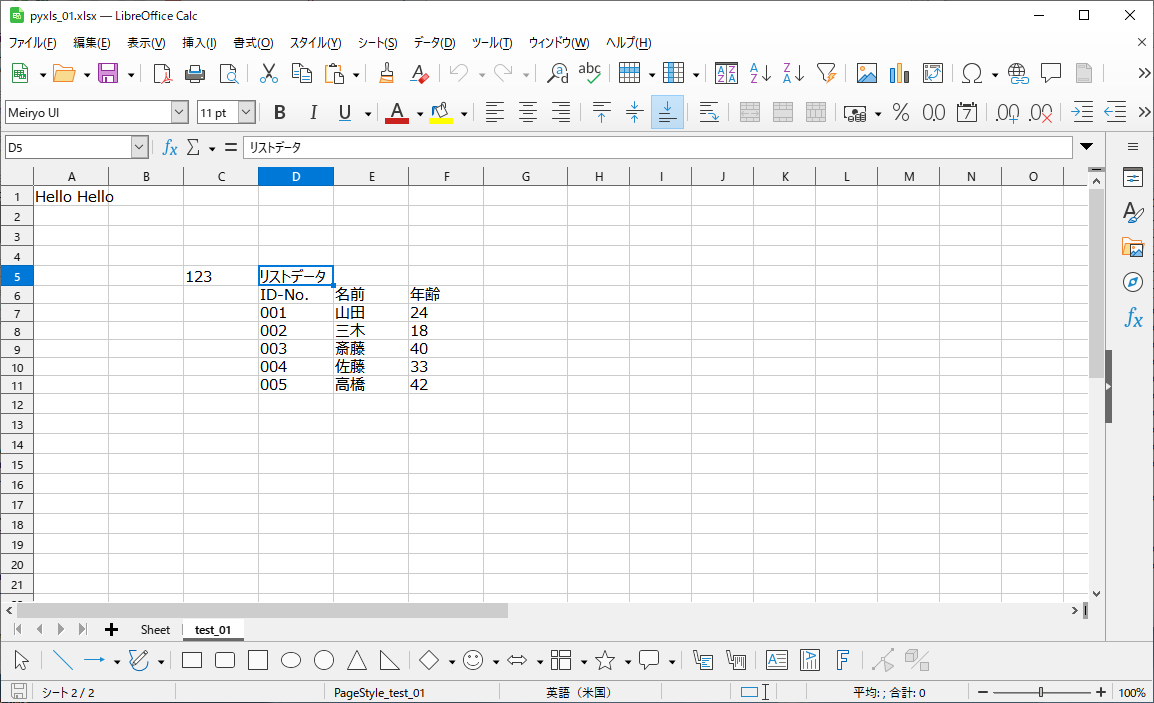Click the Sort Ascending icon
Image resolution: width=1154 pixels, height=703 pixels.
pos(760,73)
